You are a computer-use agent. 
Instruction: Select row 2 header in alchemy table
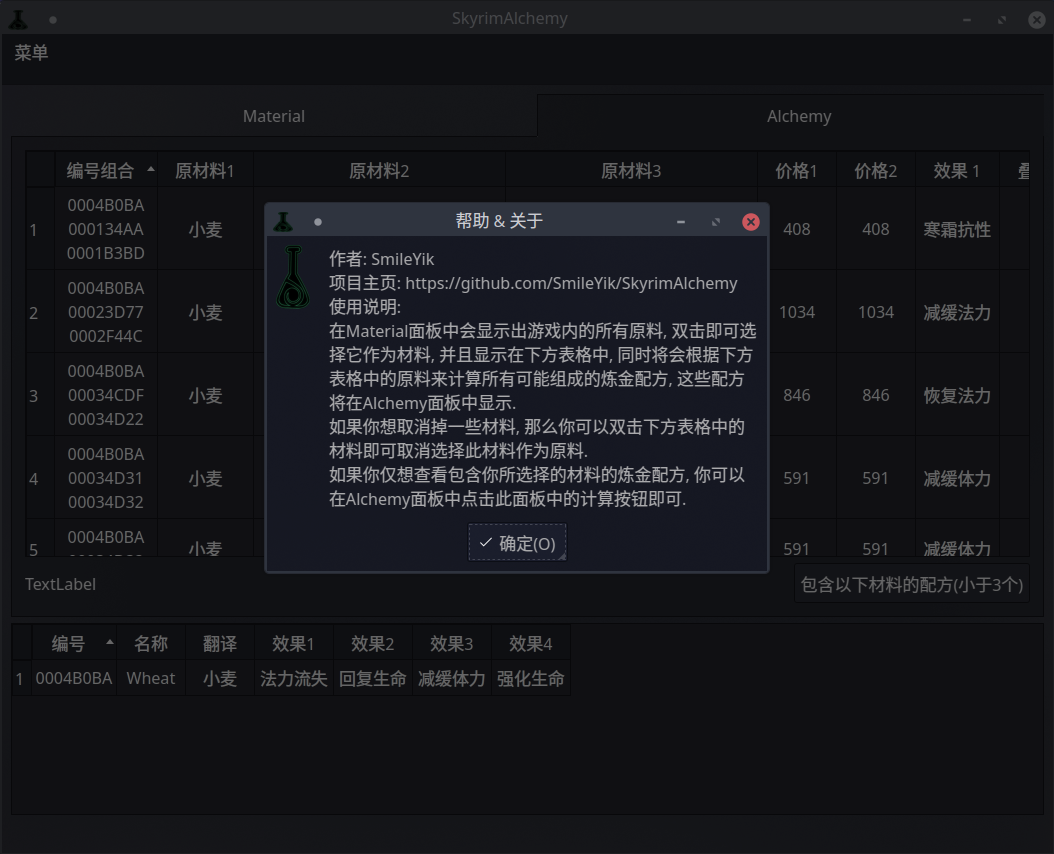pyautogui.click(x=40, y=312)
